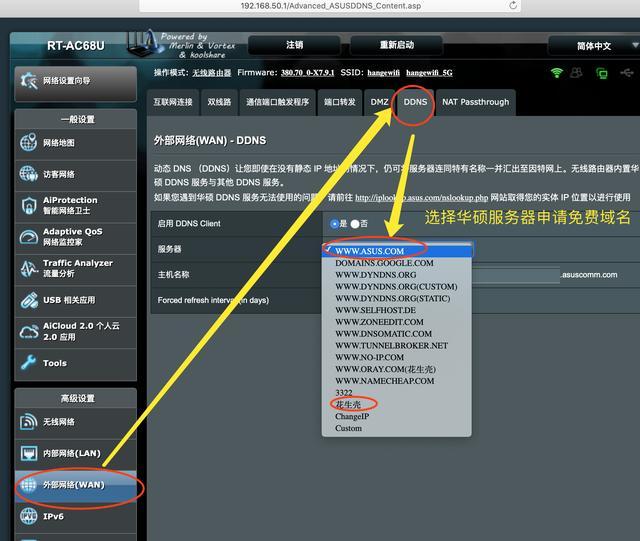Image resolution: width=640 pixels, height=541 pixels.
Task: Open the 无线路由器 operation mode link
Action: [212, 73]
